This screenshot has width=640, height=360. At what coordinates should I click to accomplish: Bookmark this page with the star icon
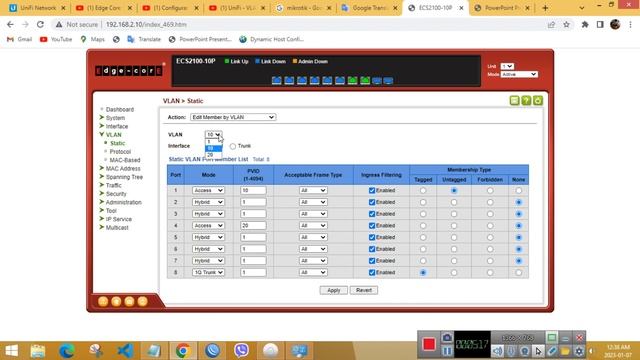coord(567,24)
